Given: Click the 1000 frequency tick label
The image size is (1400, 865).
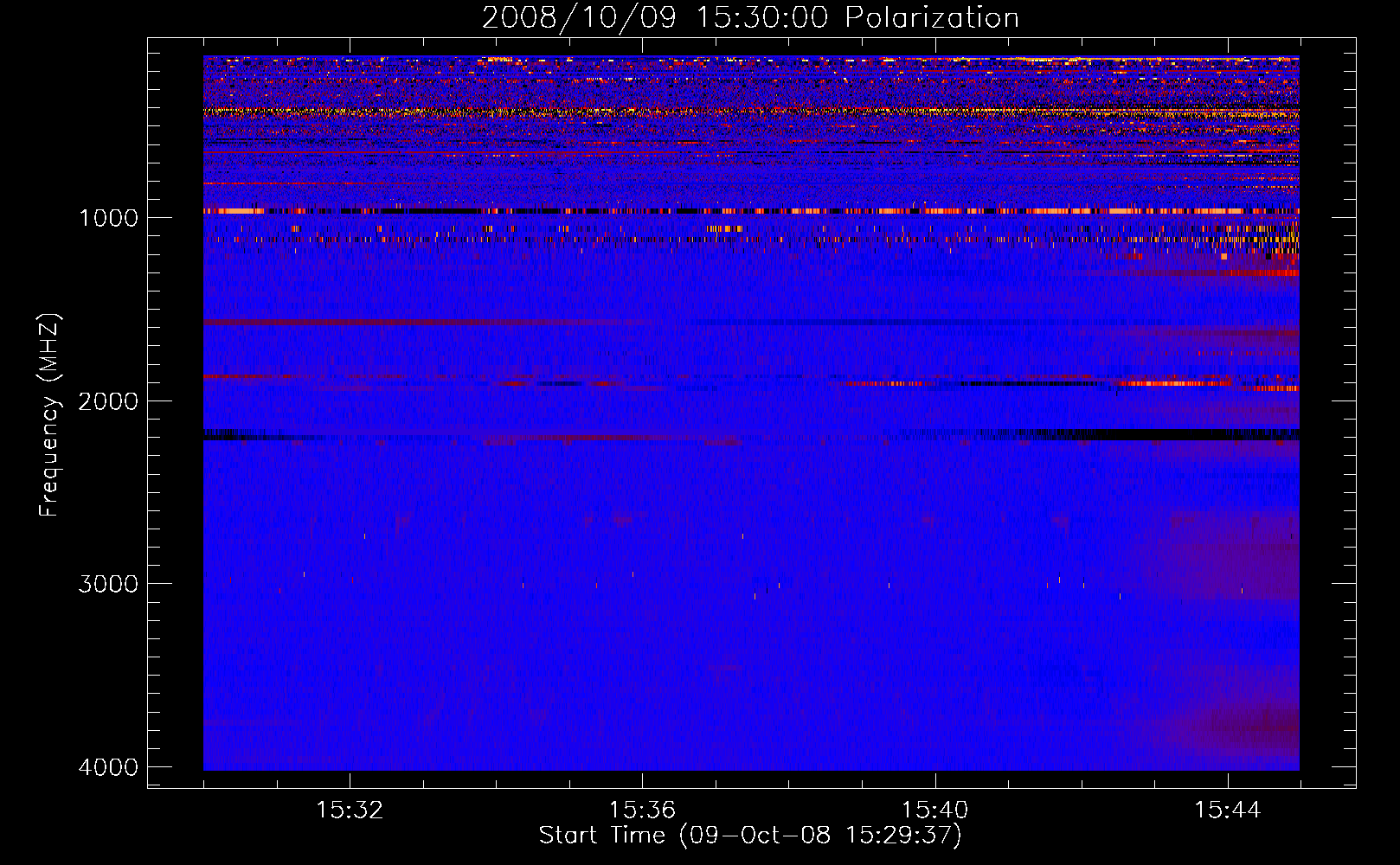Looking at the screenshot, I should click(x=108, y=217).
